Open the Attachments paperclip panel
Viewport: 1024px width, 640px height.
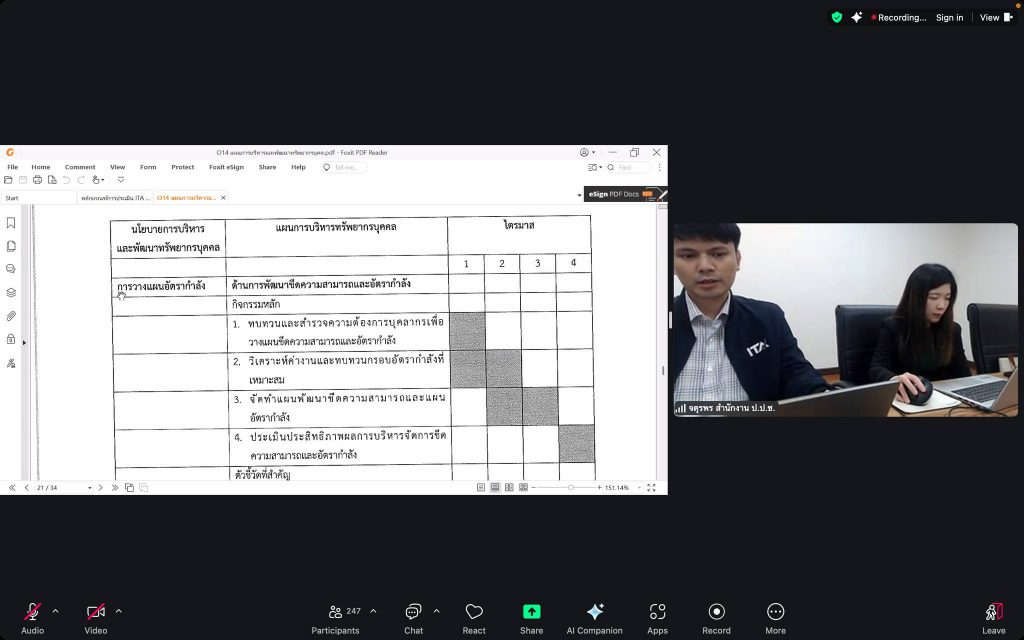tap(11, 316)
